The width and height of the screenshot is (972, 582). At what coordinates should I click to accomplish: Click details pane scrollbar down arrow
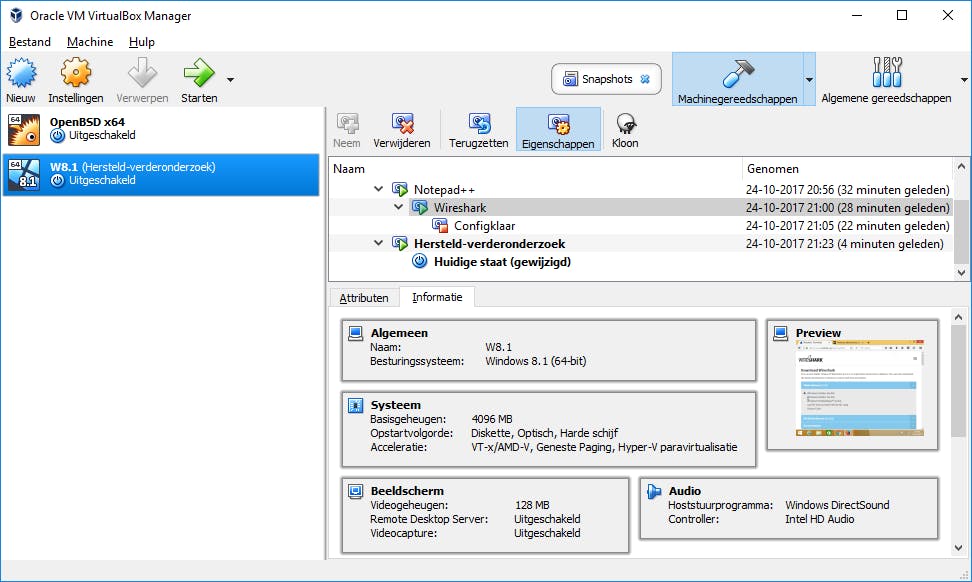(958, 547)
